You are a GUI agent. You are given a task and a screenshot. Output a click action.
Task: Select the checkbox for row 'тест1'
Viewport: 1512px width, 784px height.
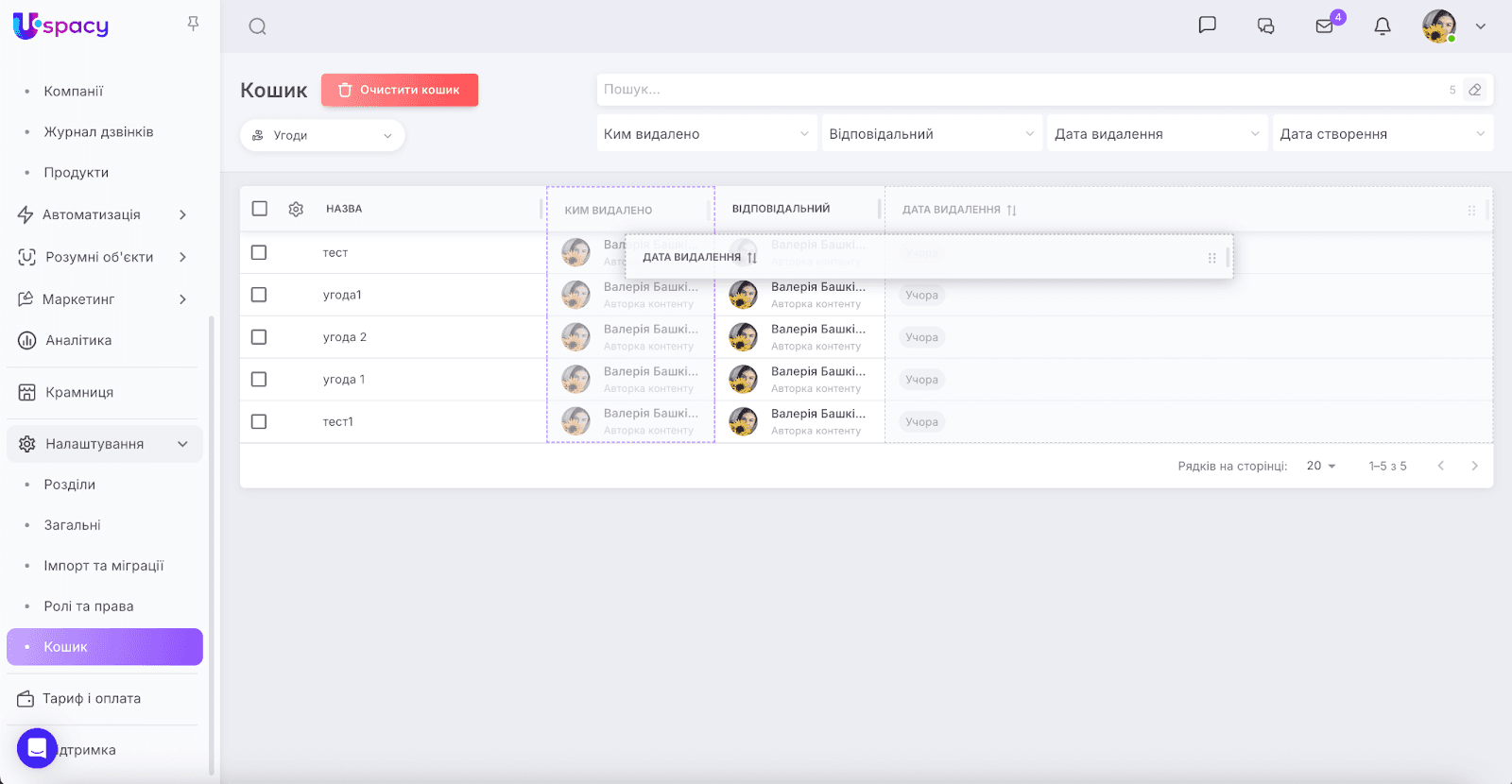[259, 421]
